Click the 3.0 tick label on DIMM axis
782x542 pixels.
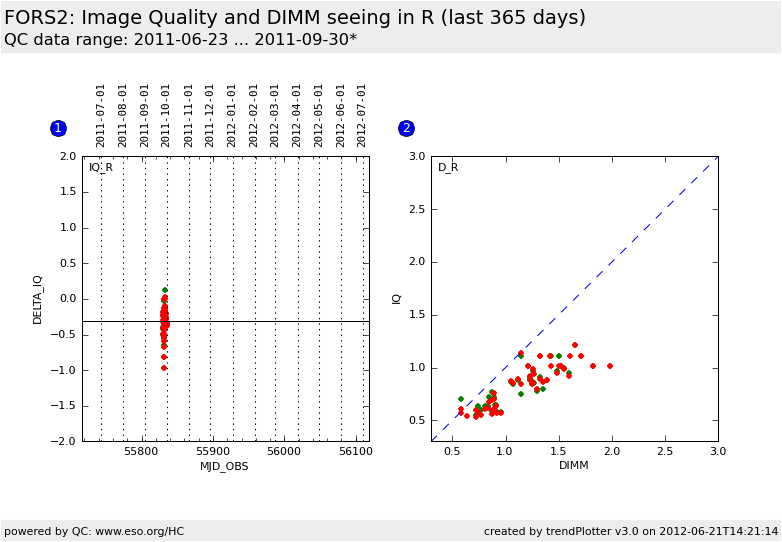[x=718, y=452]
